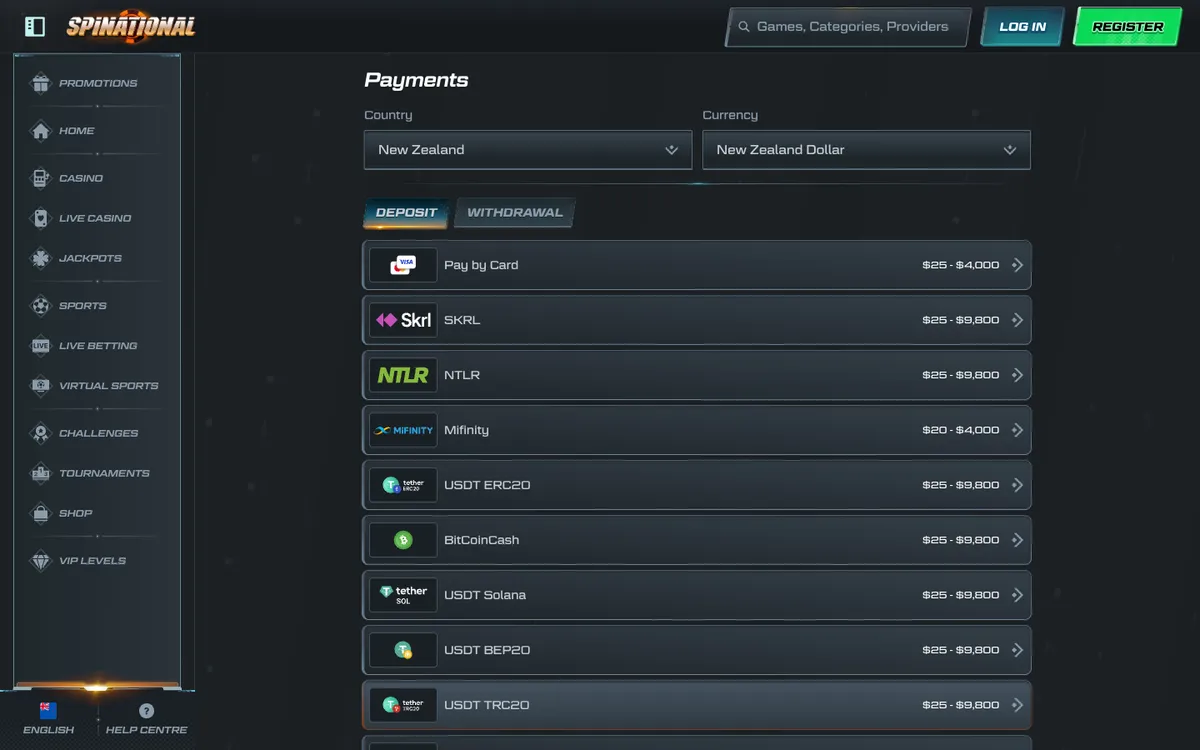Select USDT Solana payment label
The height and width of the screenshot is (750, 1200).
[485, 595]
